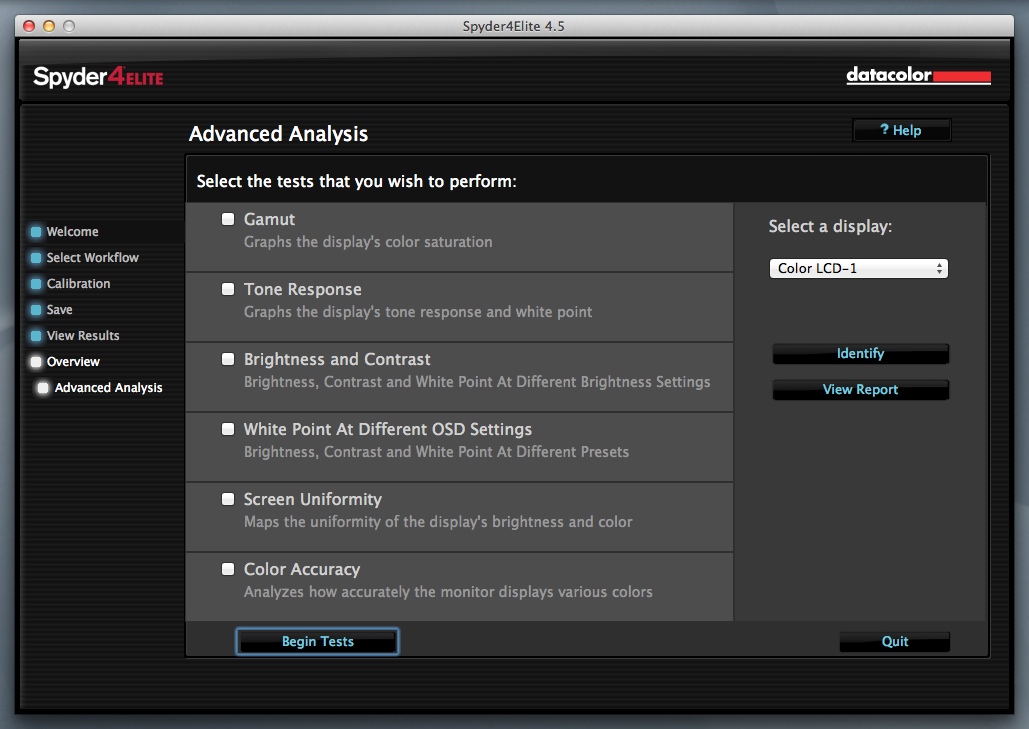Click the blue Welcome step indicator
This screenshot has width=1029, height=729.
pos(36,232)
